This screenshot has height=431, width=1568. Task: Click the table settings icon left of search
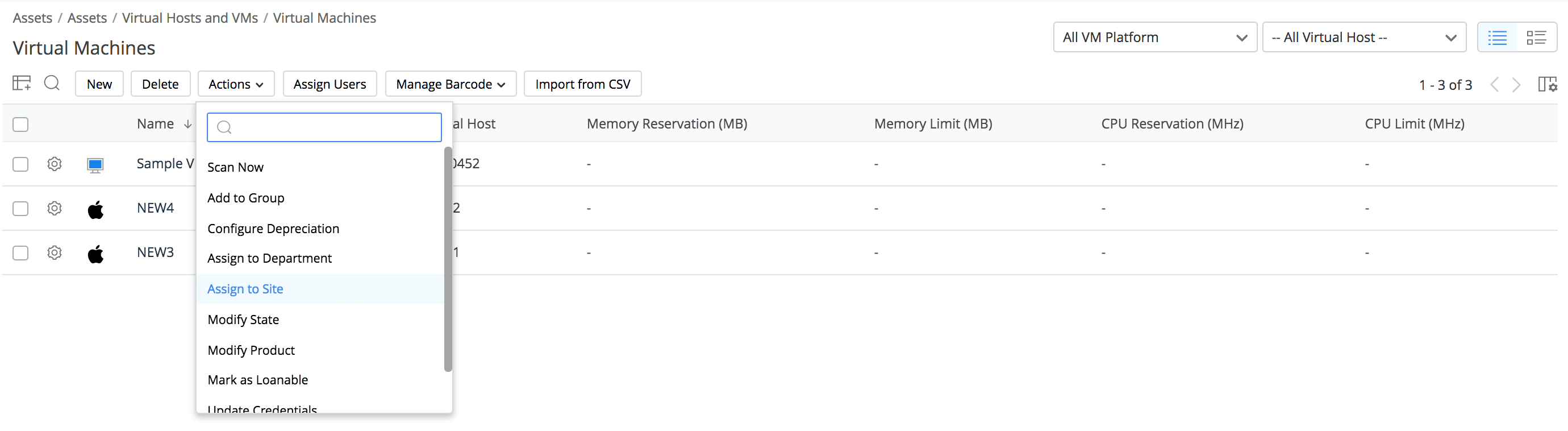click(x=22, y=83)
